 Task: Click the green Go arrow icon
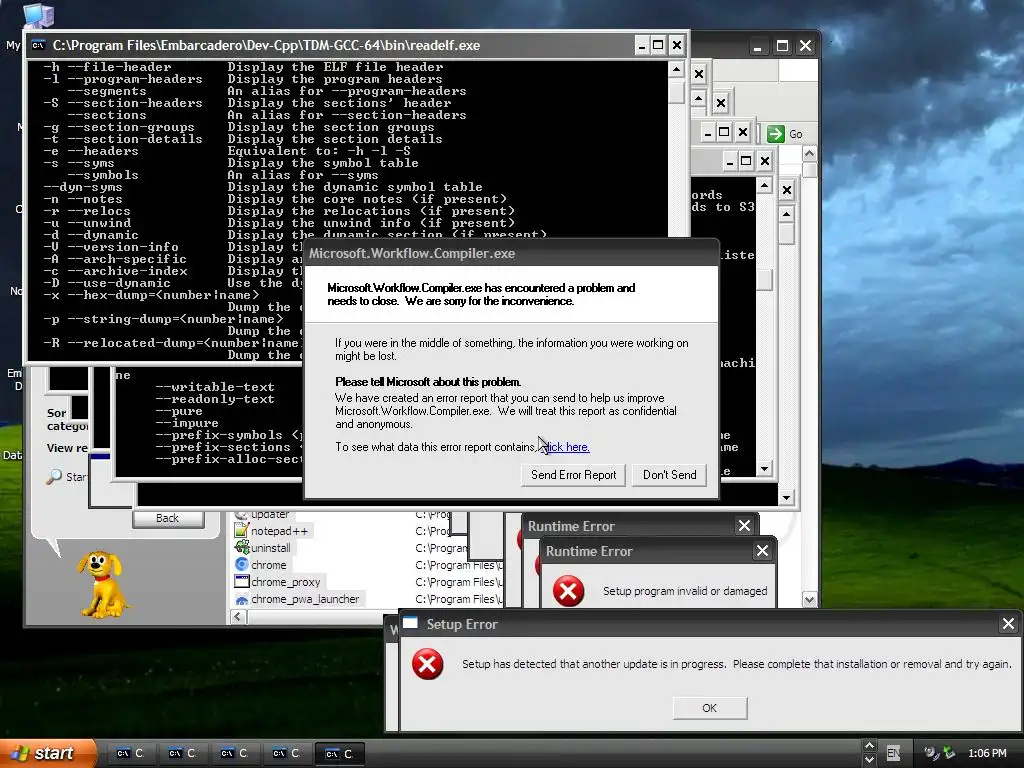tap(775, 134)
